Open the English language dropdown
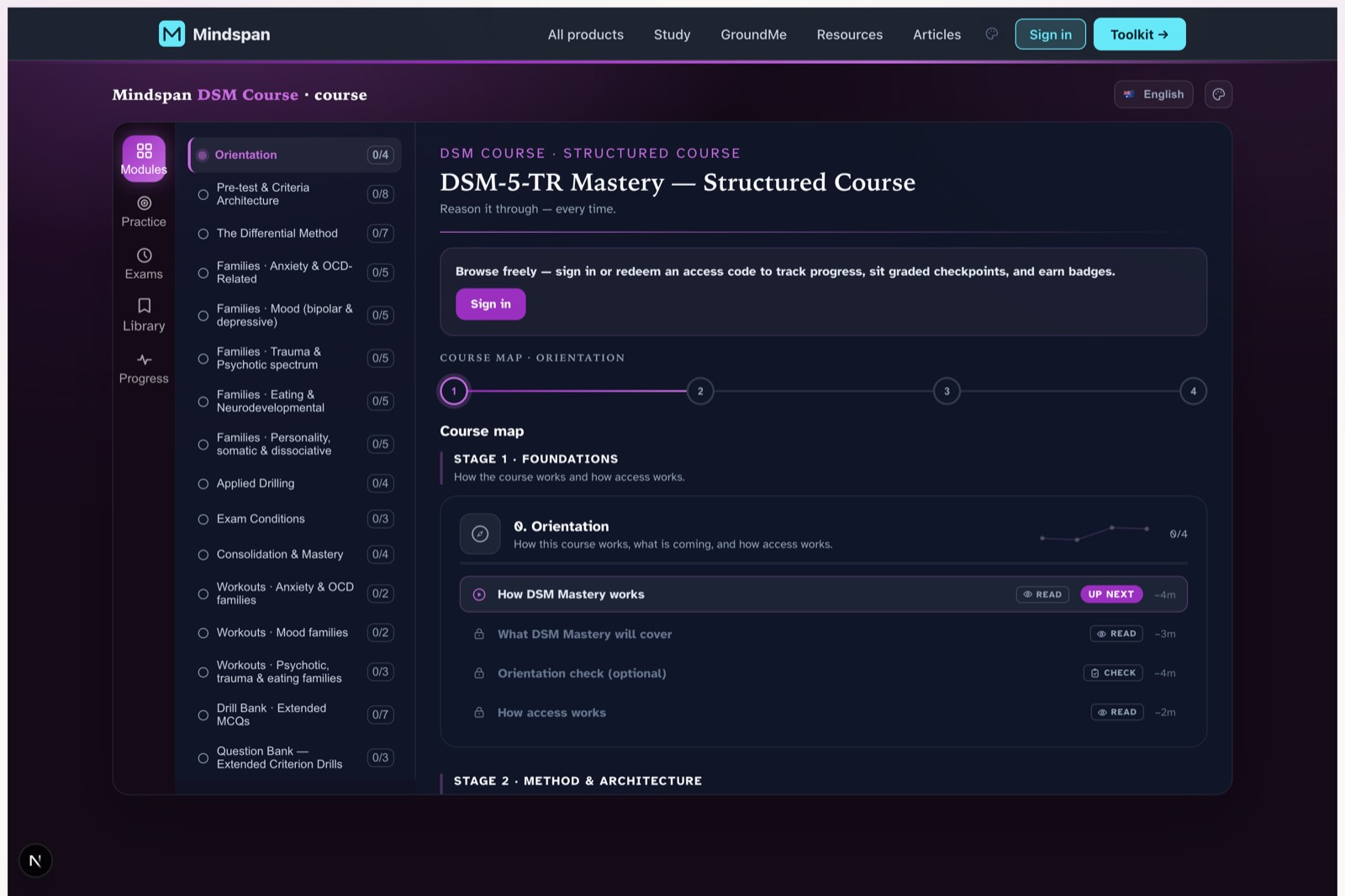This screenshot has width=1345, height=896. pos(1153,94)
